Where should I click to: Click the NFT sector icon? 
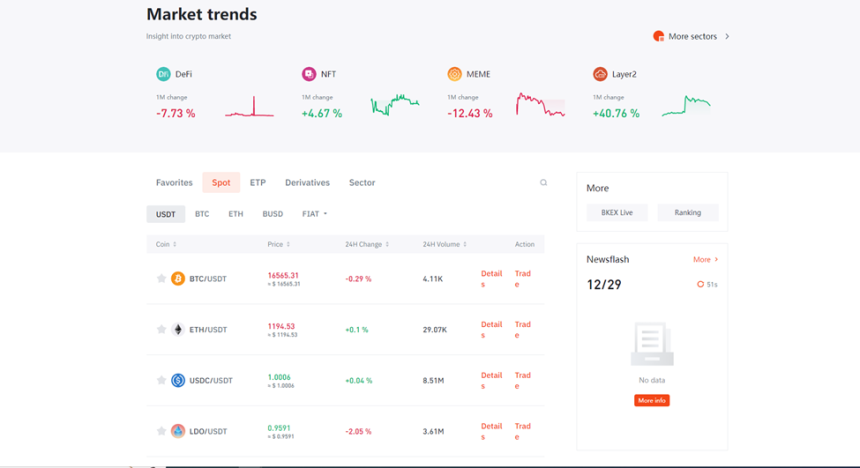coord(309,74)
